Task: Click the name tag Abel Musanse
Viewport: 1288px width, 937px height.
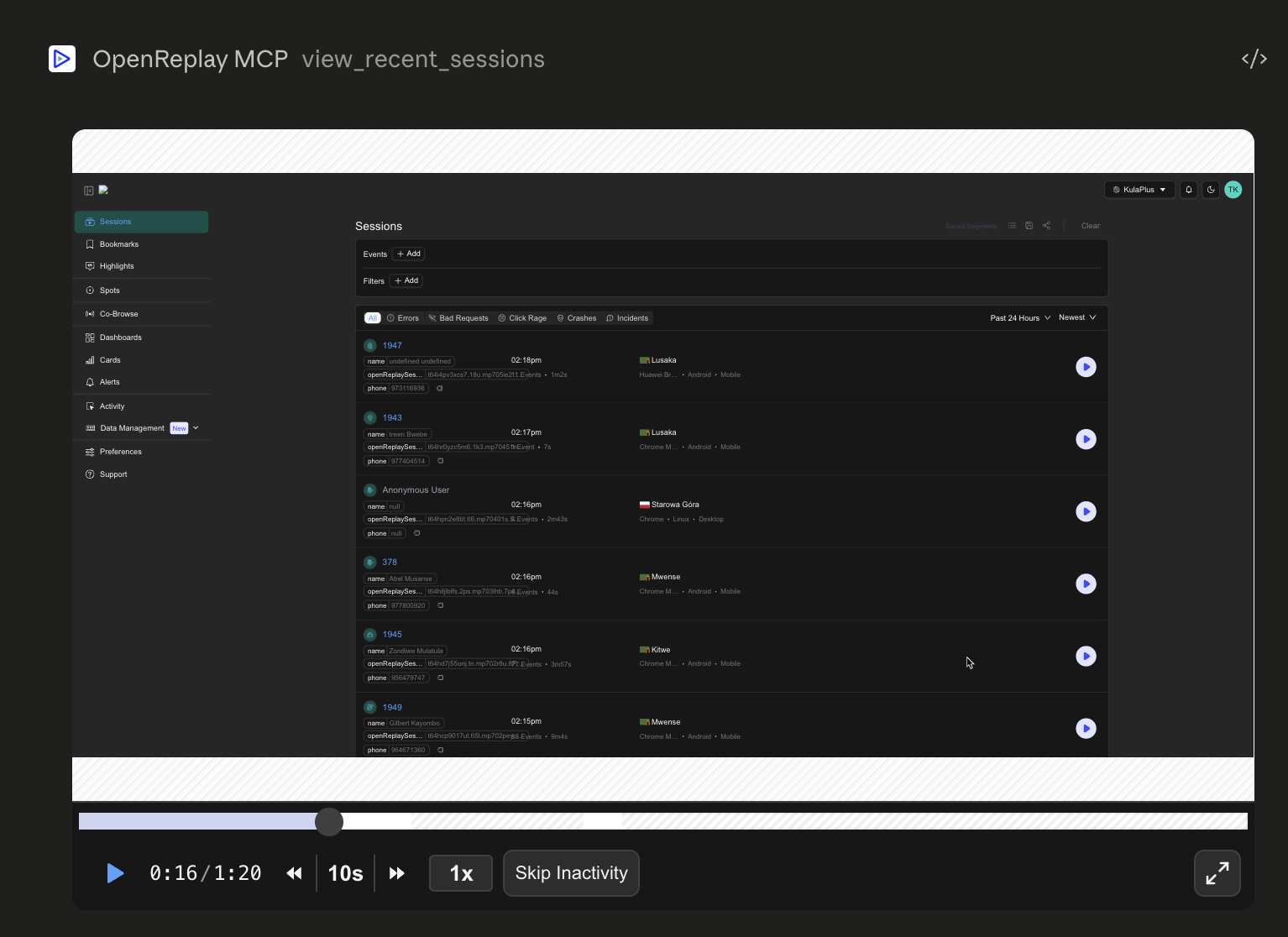Action: pos(400,578)
